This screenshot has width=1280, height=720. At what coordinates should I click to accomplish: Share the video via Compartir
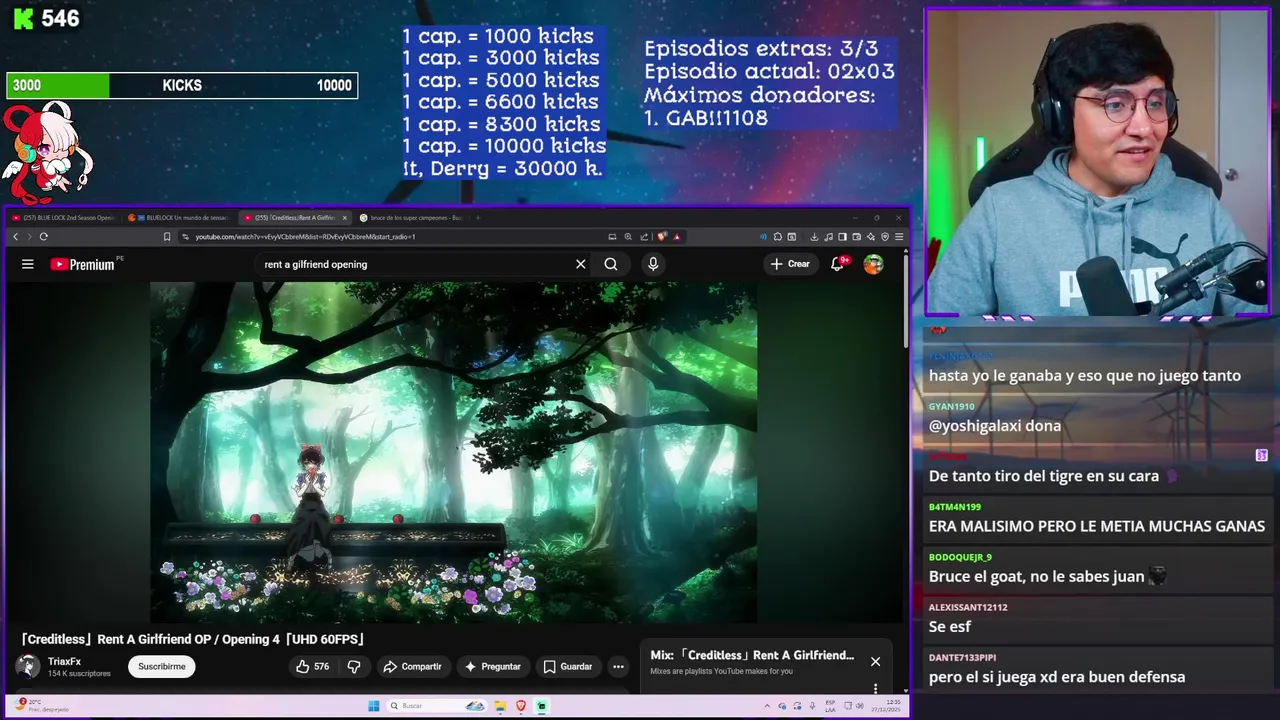coord(412,666)
